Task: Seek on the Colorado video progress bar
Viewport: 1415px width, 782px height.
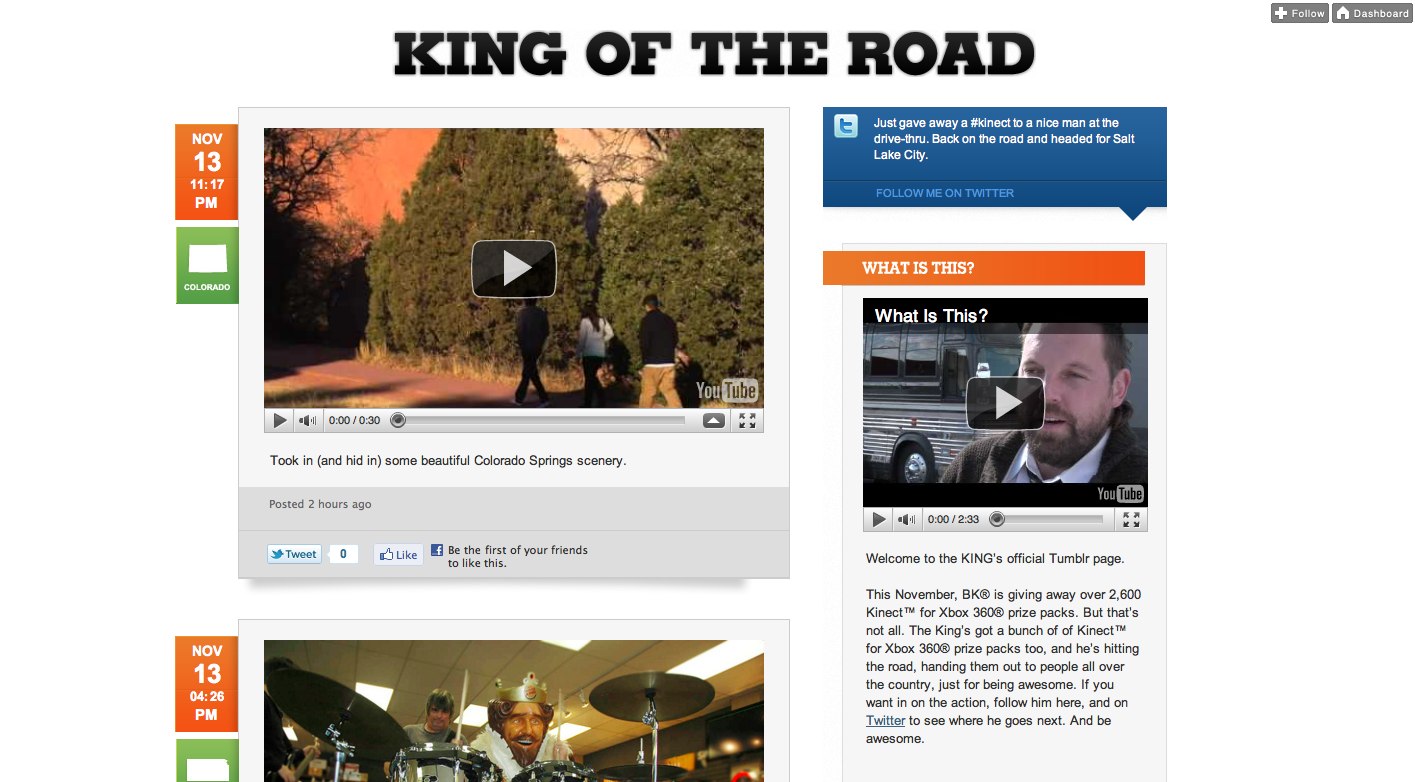Action: click(541, 421)
